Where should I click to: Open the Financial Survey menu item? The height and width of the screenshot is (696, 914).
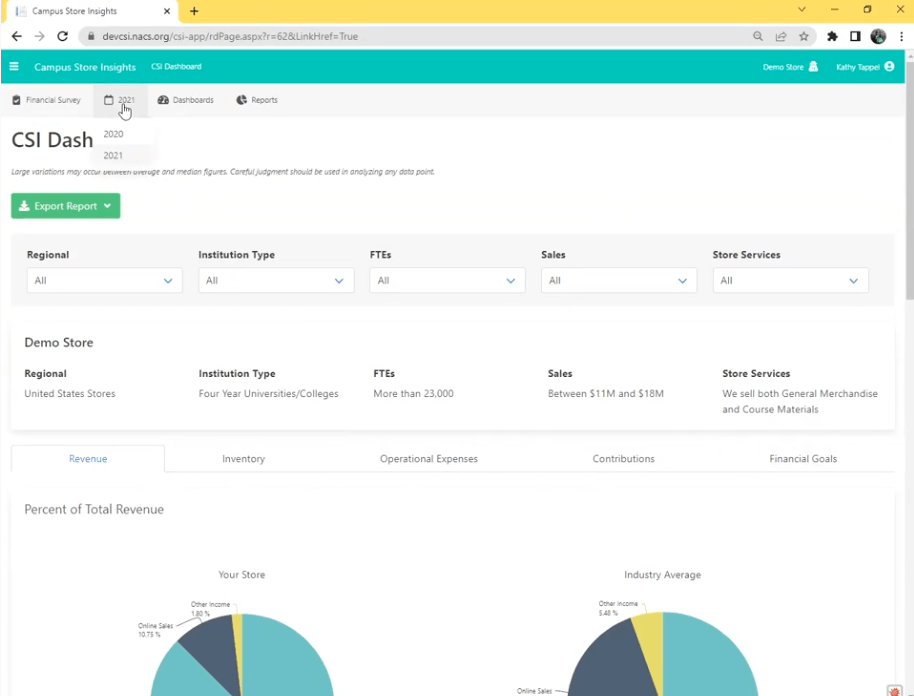pos(47,100)
